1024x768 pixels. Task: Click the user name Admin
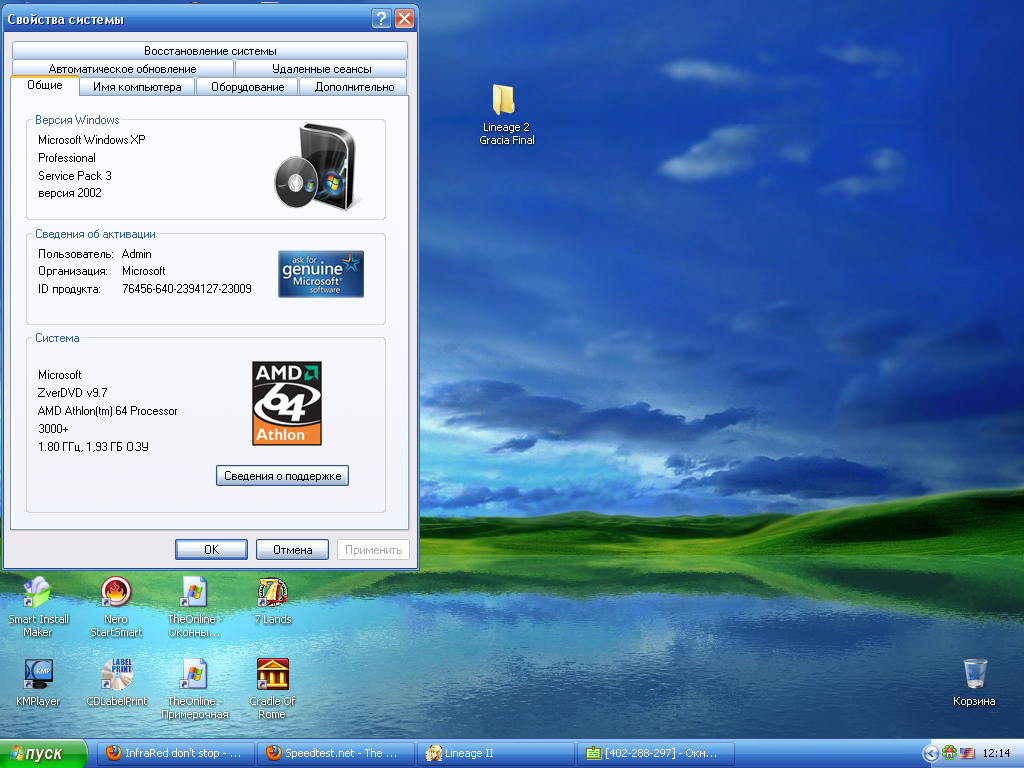pos(136,254)
